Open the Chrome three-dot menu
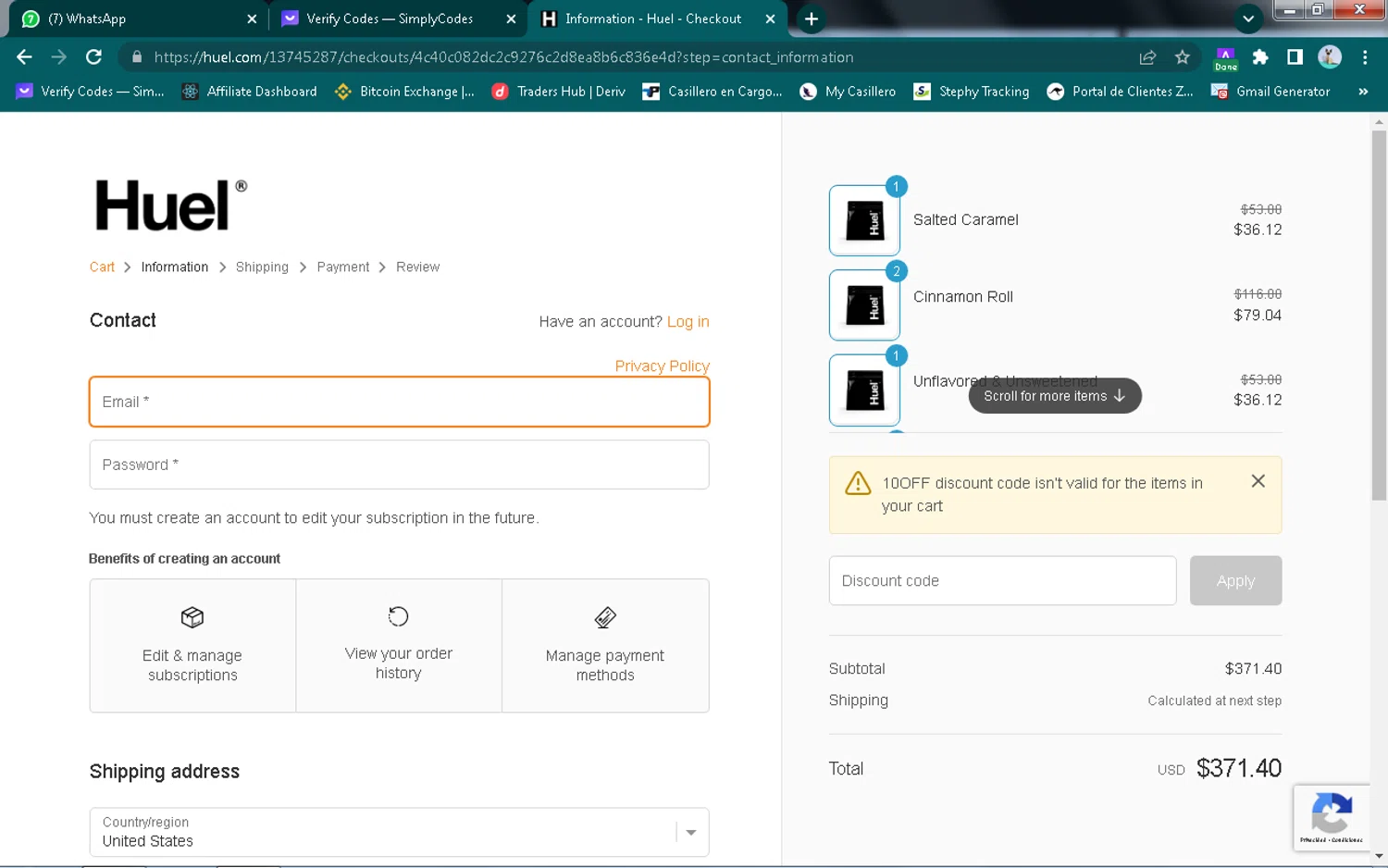Image resolution: width=1388 pixels, height=868 pixels. pyautogui.click(x=1365, y=57)
